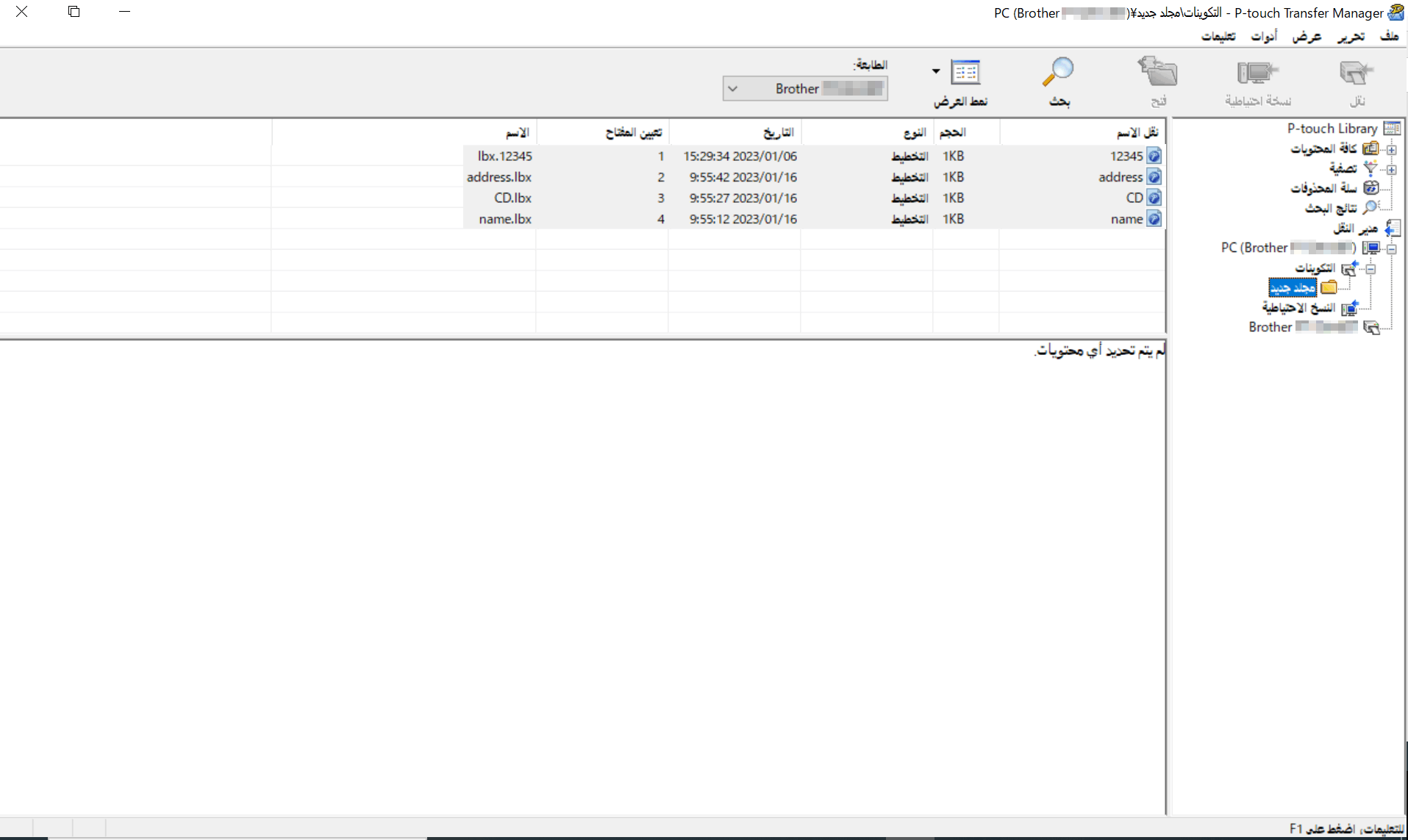Select the address file row in the list
The width and height of the screenshot is (1408, 840).
coord(1121,177)
